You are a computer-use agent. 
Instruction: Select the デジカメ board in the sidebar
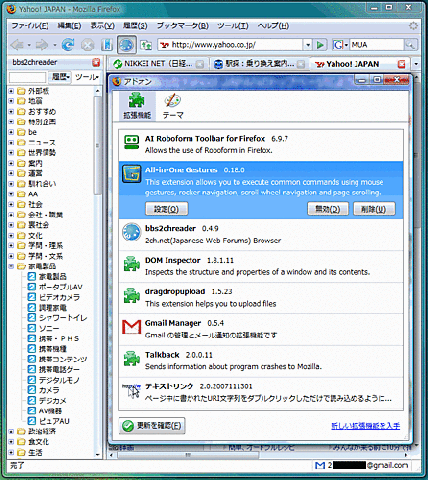[53, 400]
